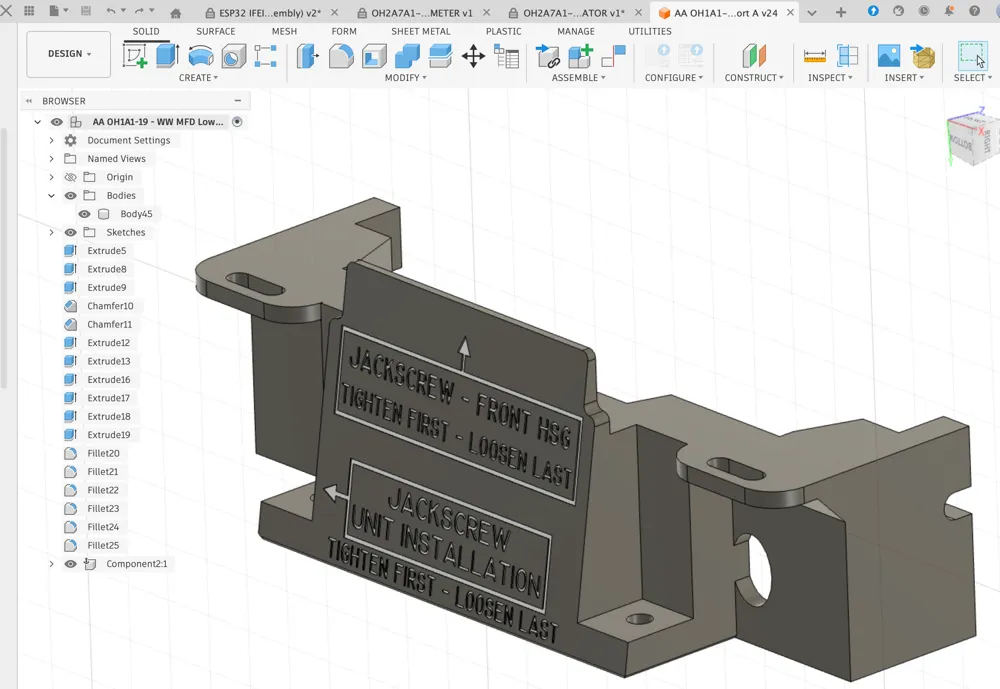Select the Extrude tool in Create

(168, 56)
